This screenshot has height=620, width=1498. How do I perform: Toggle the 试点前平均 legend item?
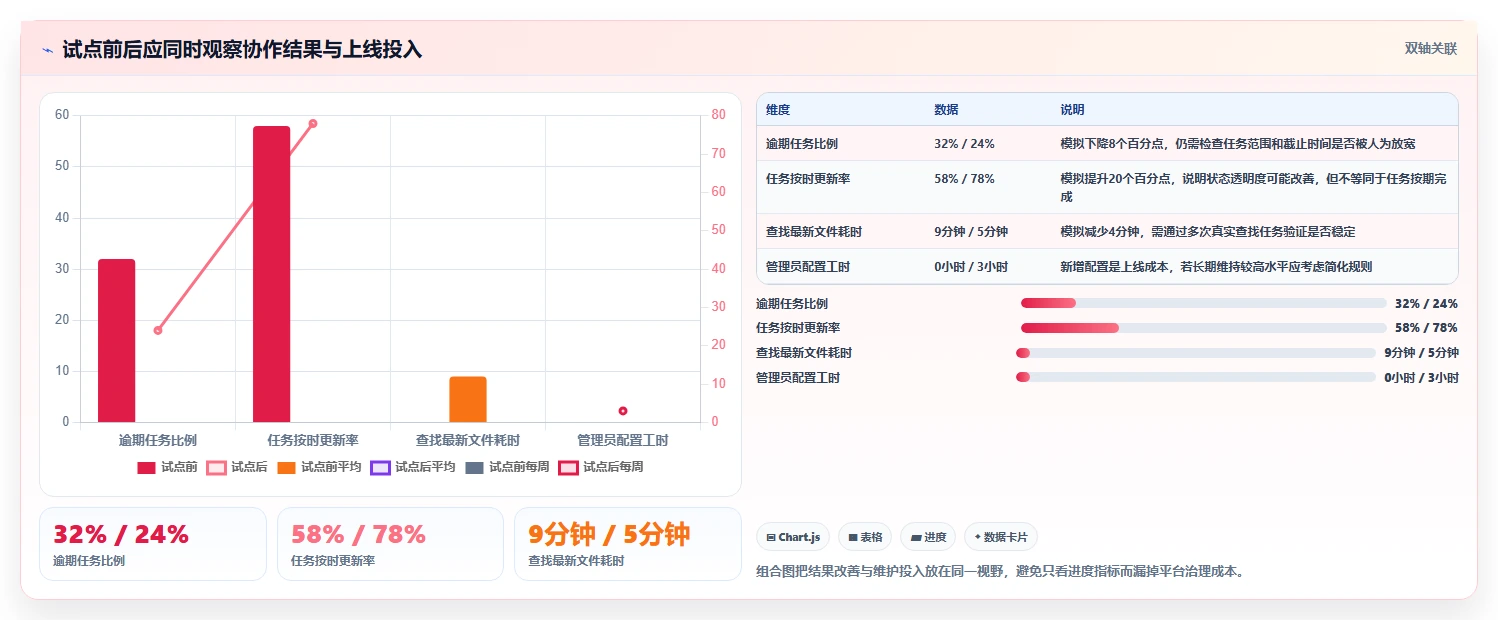tap(319, 467)
